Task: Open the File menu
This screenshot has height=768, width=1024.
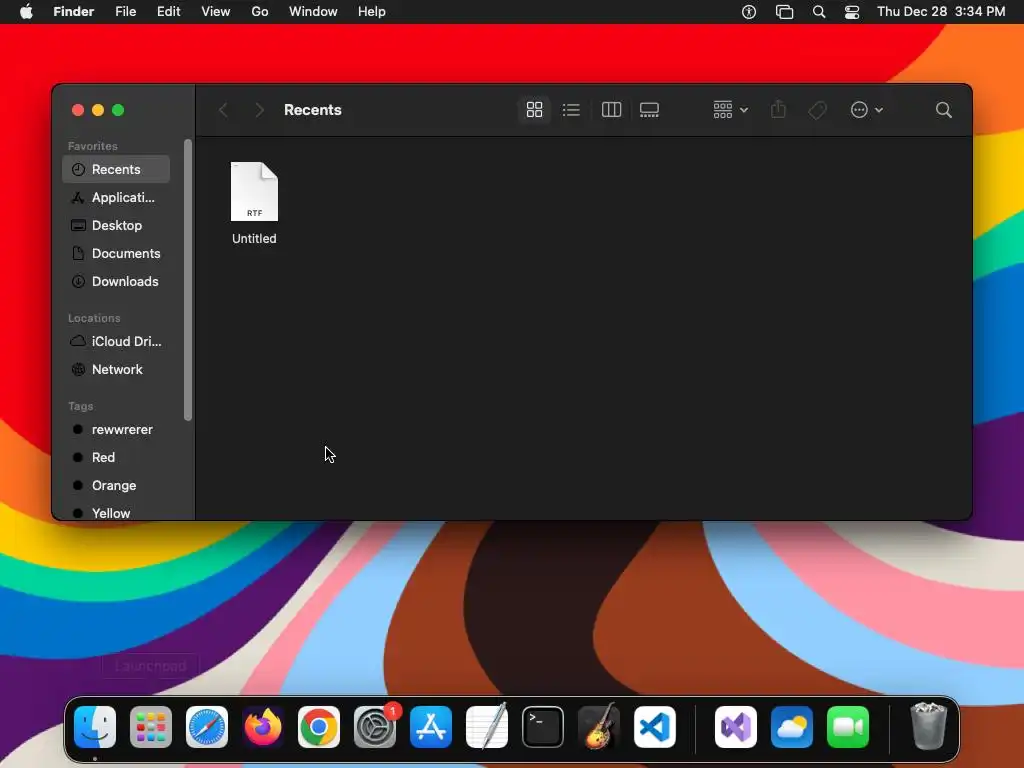Action: coord(125,12)
